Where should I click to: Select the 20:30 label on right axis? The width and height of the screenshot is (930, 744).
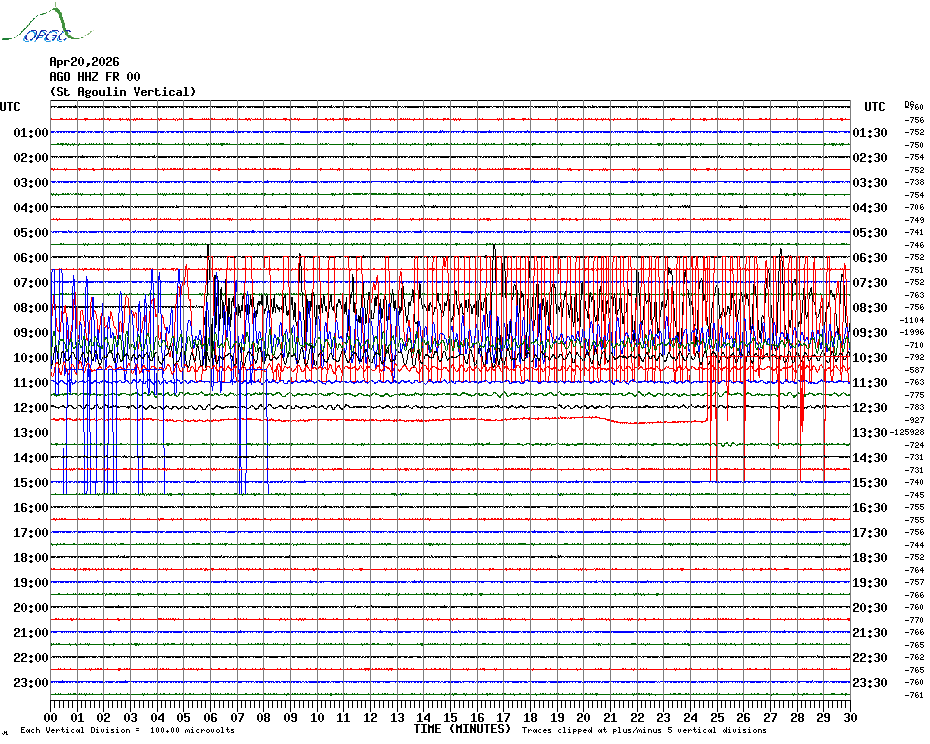870,608
